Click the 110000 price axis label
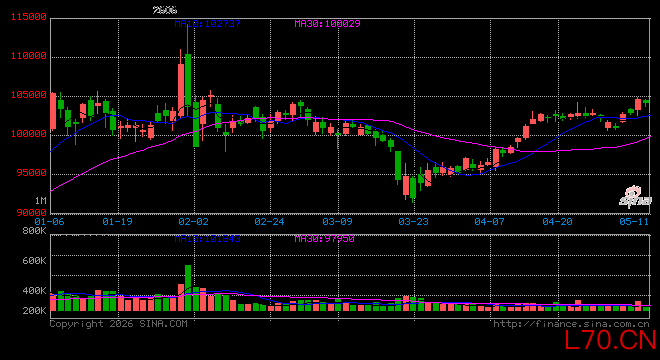 29,56
